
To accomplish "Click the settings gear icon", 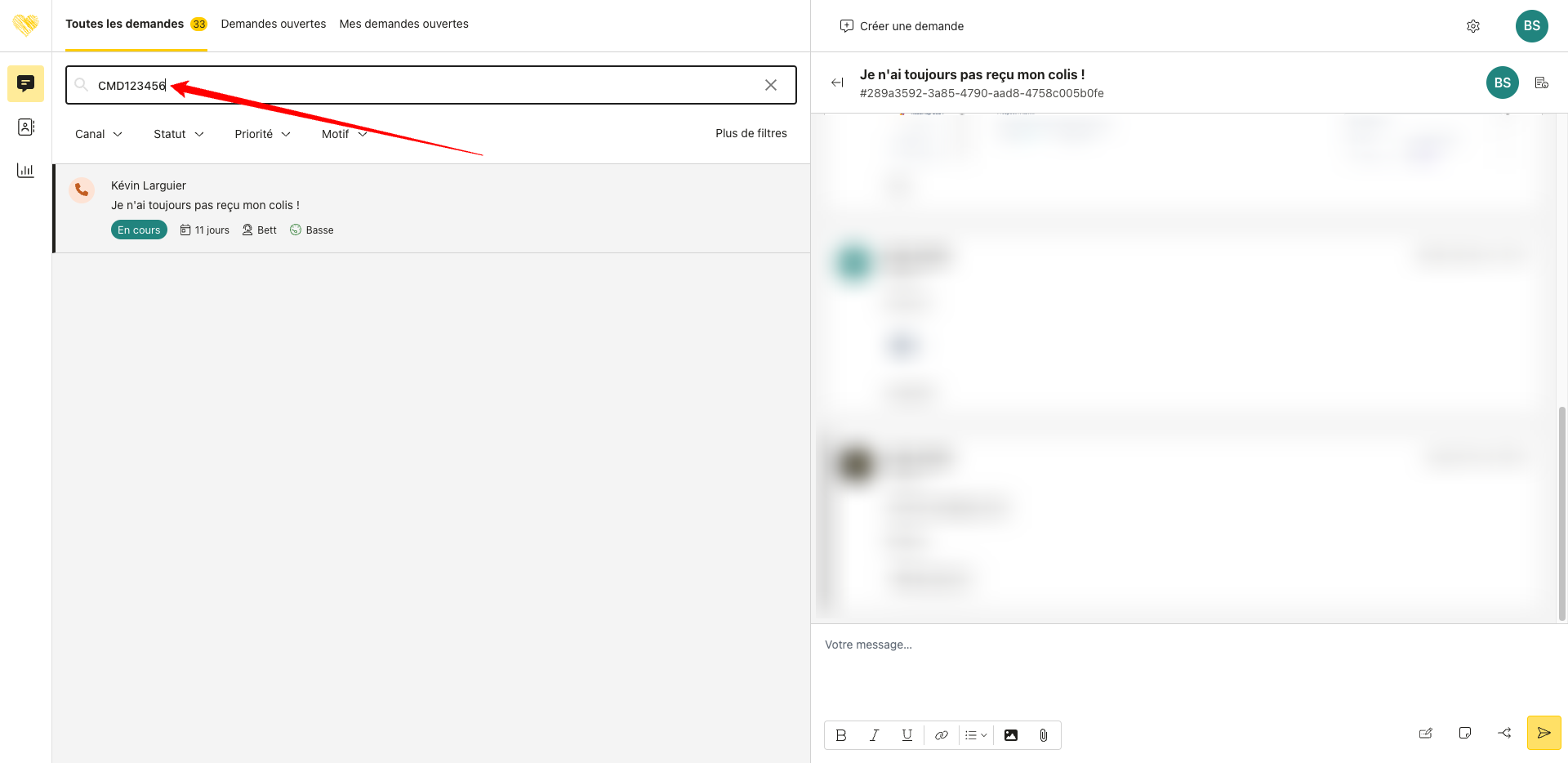I will (1472, 26).
